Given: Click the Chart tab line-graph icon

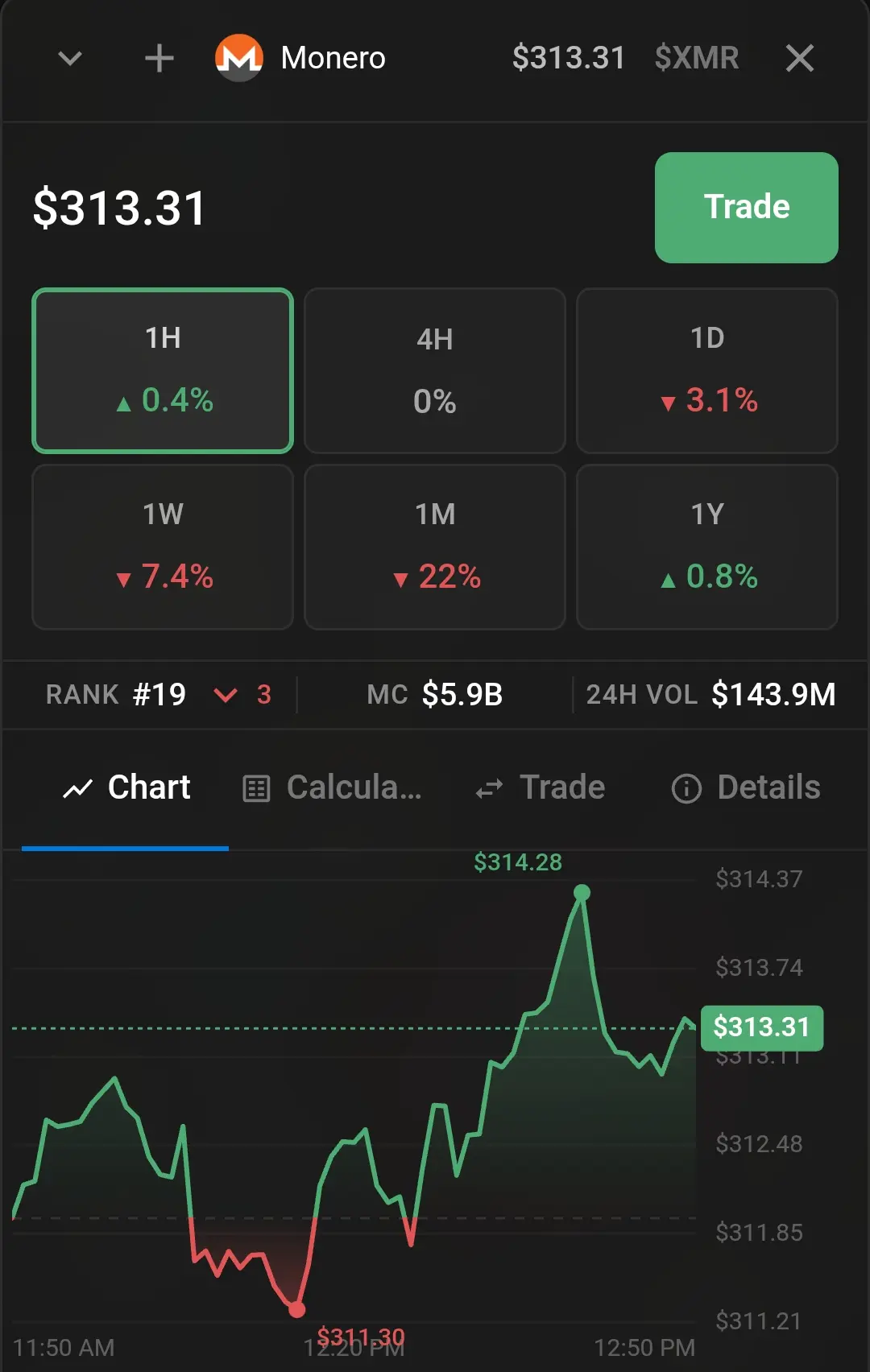Looking at the screenshot, I should (77, 788).
